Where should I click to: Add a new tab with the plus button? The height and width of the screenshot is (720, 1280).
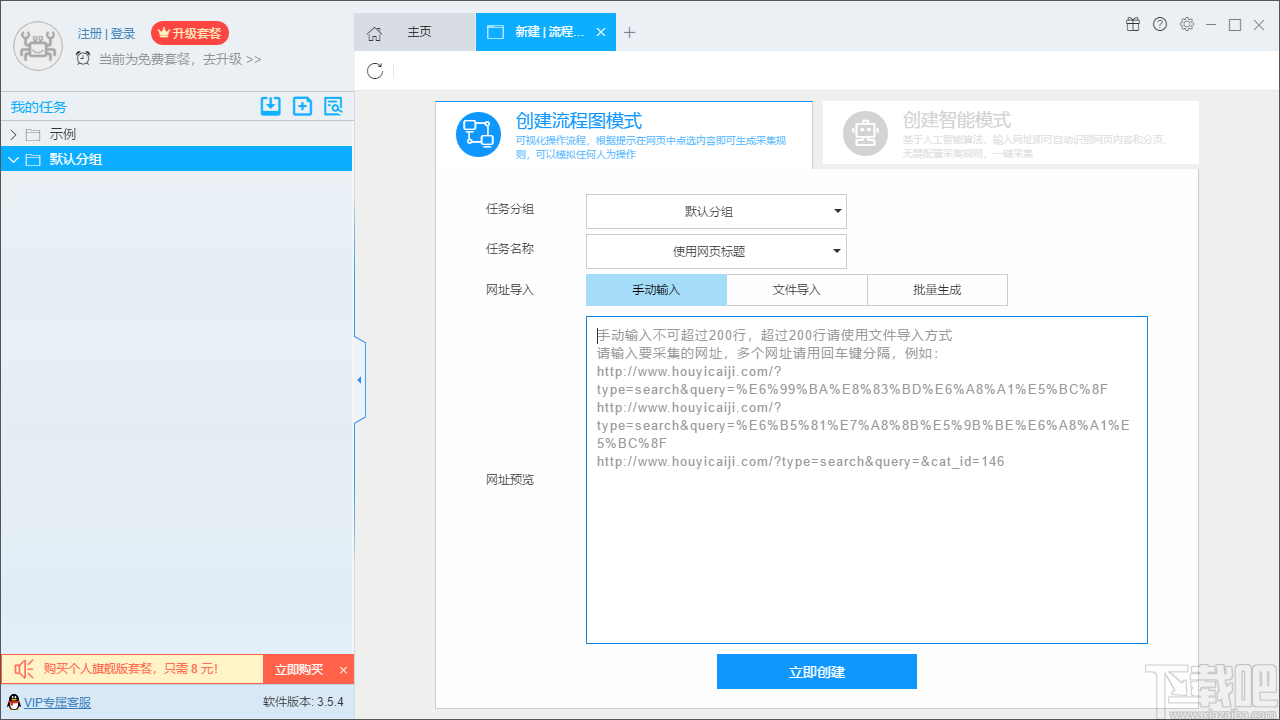tap(629, 32)
